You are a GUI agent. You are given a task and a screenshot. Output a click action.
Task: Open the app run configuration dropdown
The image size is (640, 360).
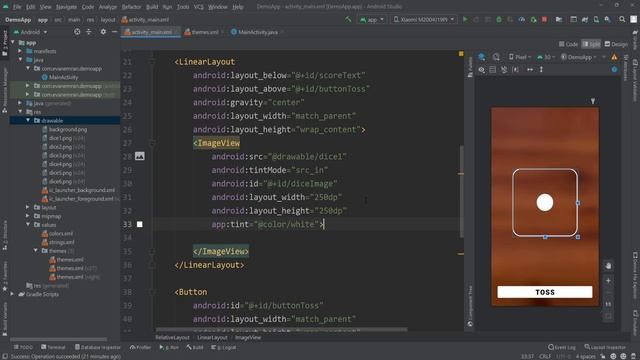(372, 19)
